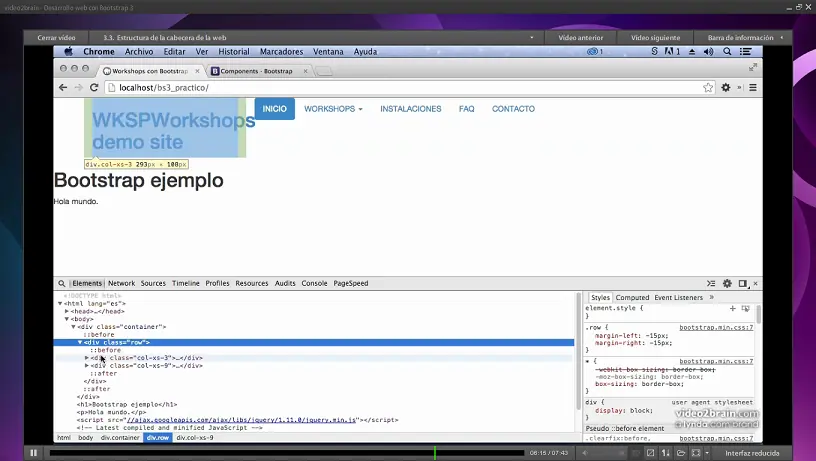Expand the head element in the DOM tree
The image size is (816, 461).
click(x=67, y=311)
